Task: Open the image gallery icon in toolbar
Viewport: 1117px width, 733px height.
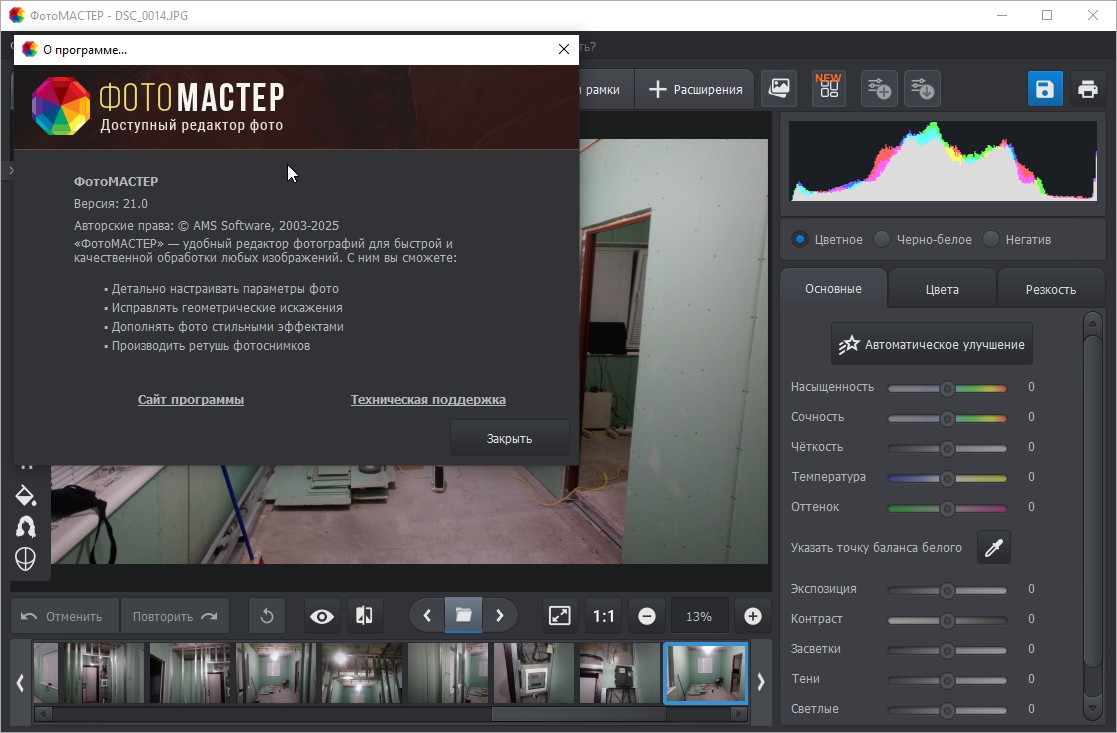Action: click(779, 88)
